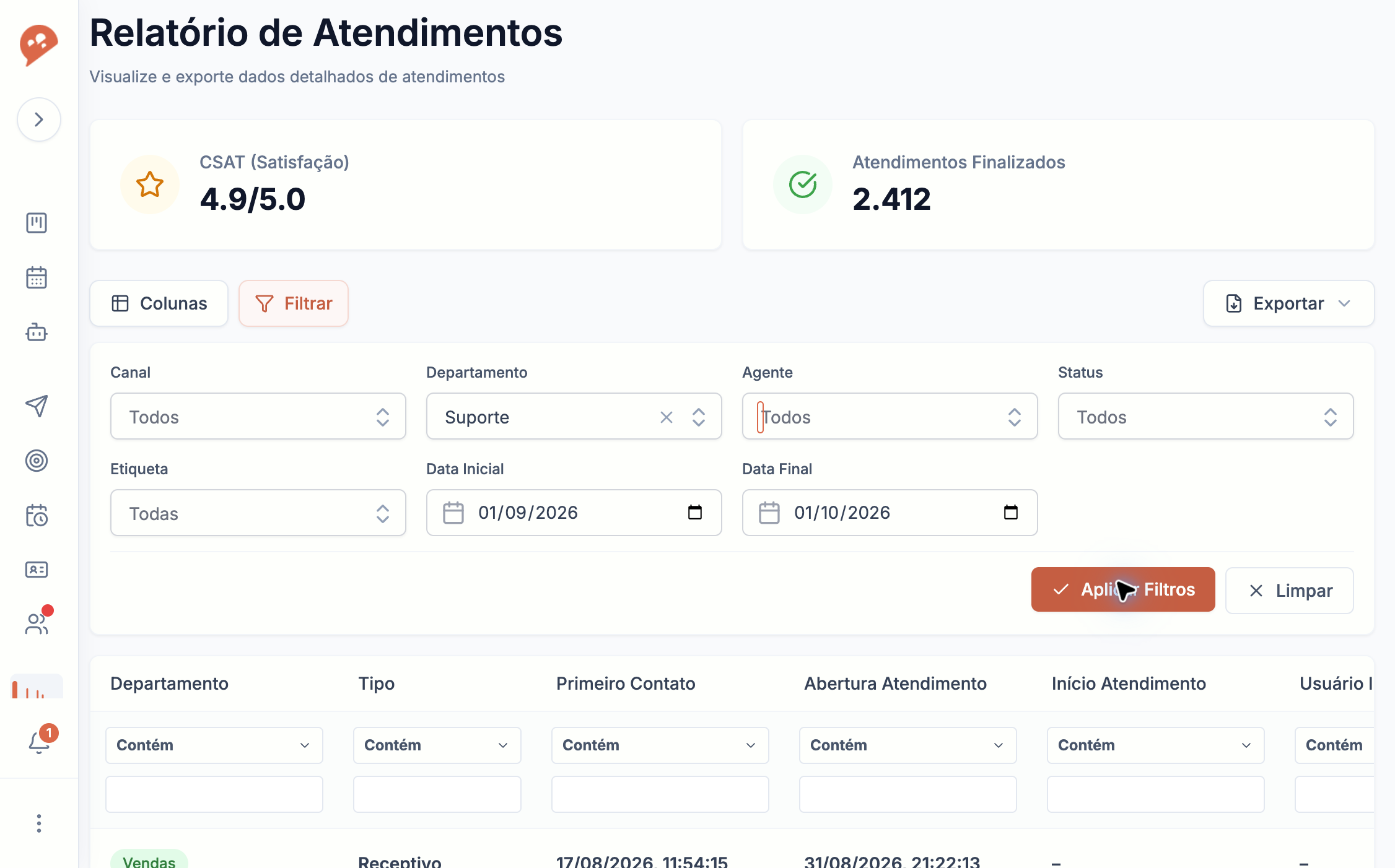1395x868 pixels.
Task: Open the kanban board sidebar icon
Action: click(37, 223)
